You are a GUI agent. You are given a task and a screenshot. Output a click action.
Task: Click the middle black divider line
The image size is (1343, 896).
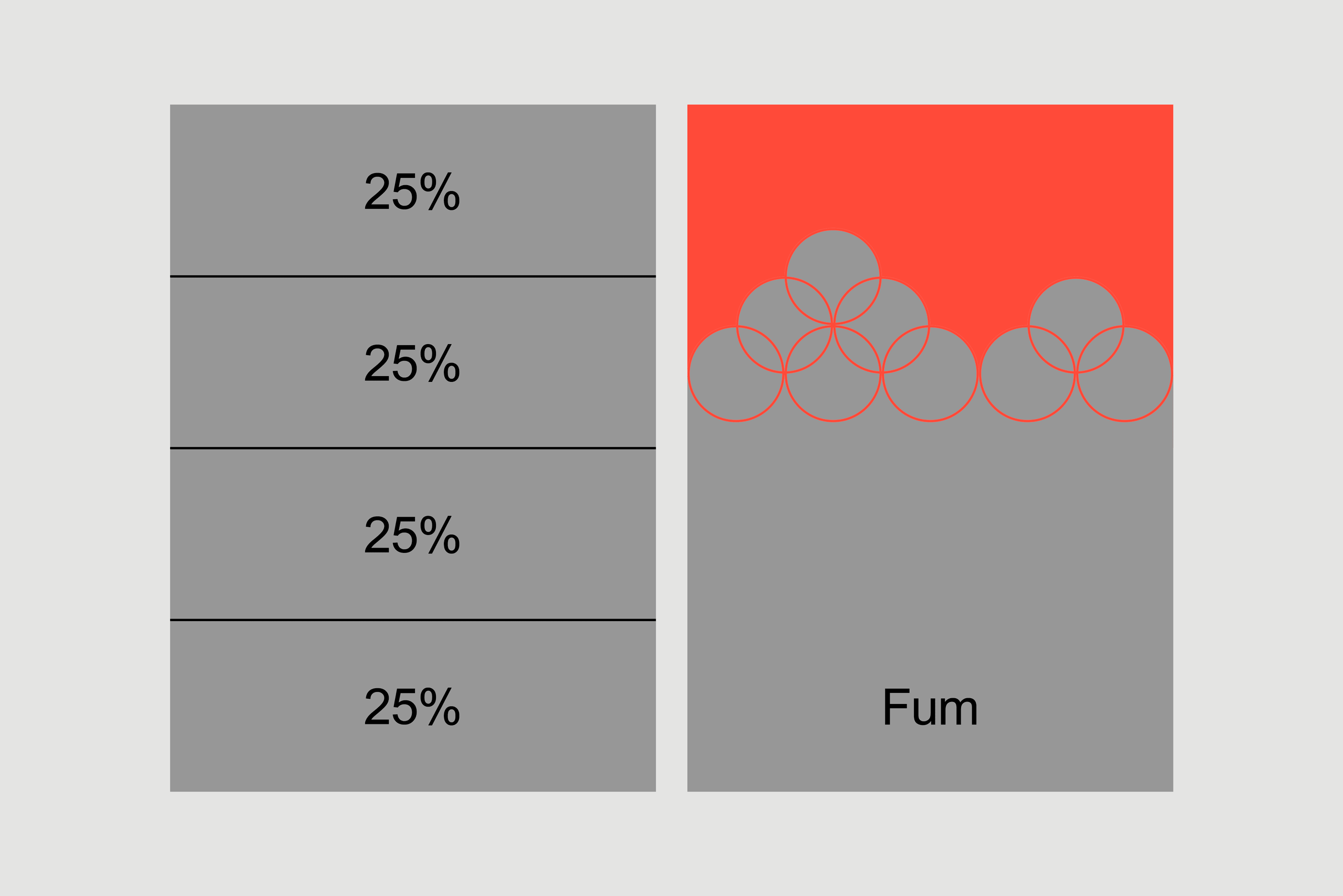pyautogui.click(x=413, y=448)
